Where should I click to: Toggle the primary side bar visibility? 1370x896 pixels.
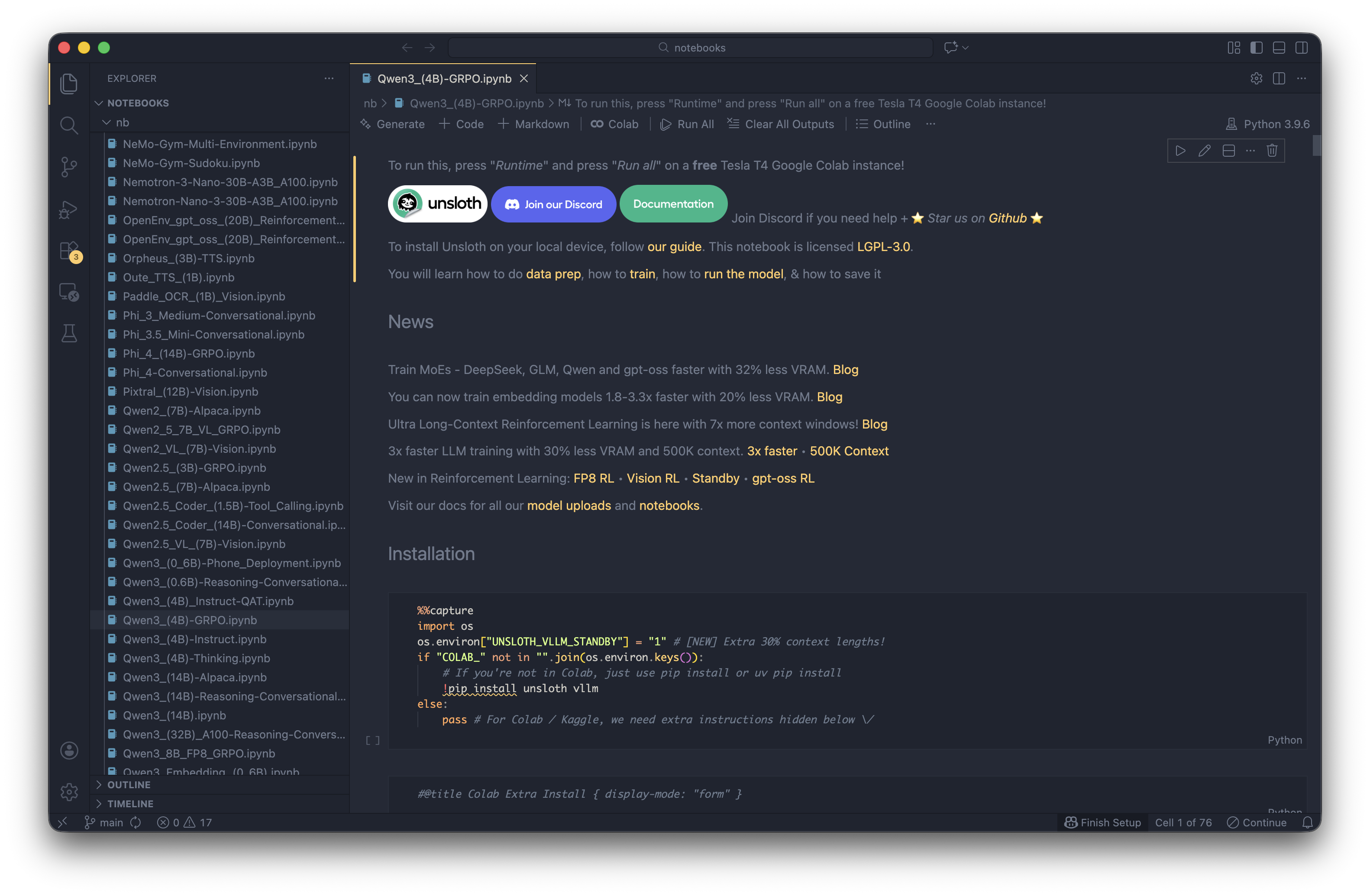pyautogui.click(x=1256, y=48)
